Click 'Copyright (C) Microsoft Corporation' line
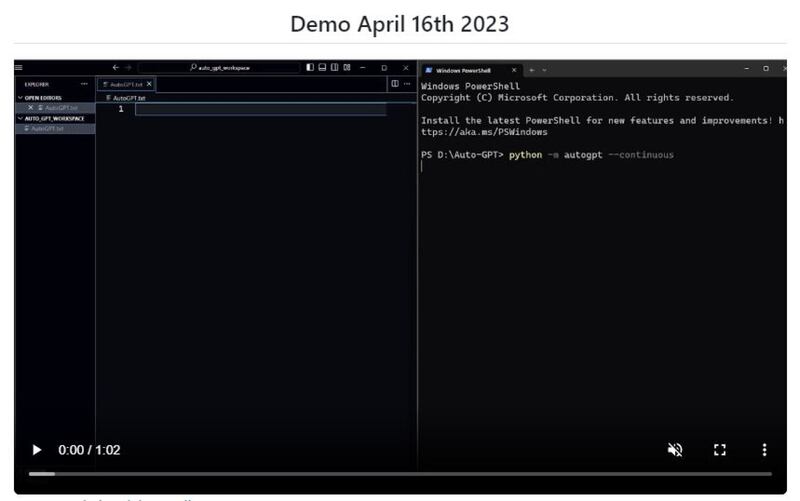 click(x=577, y=97)
